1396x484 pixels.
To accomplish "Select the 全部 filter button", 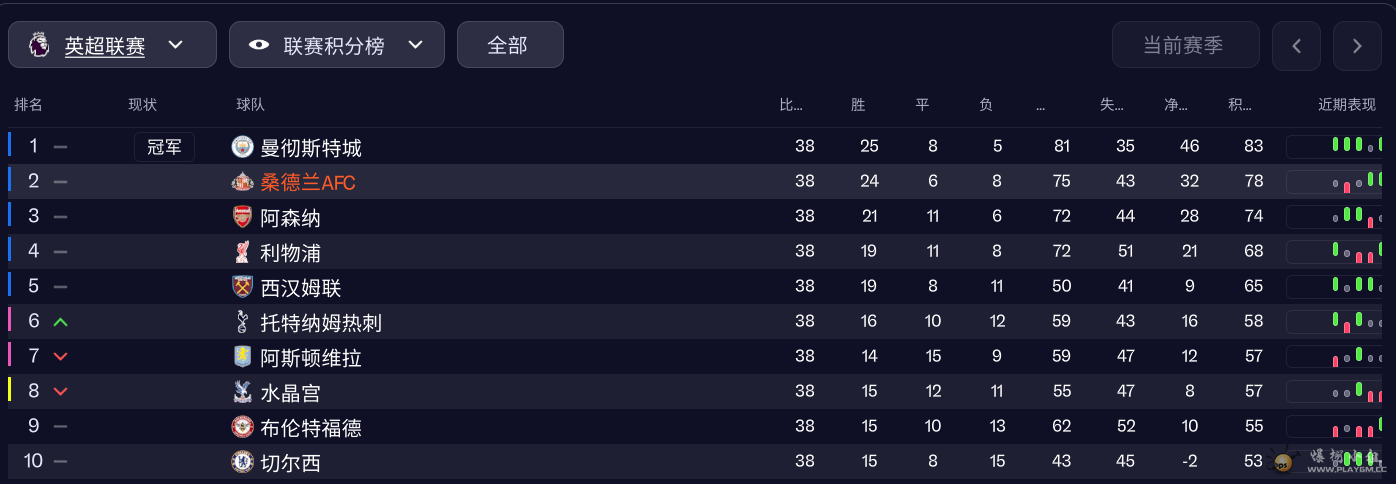I will 509,45.
